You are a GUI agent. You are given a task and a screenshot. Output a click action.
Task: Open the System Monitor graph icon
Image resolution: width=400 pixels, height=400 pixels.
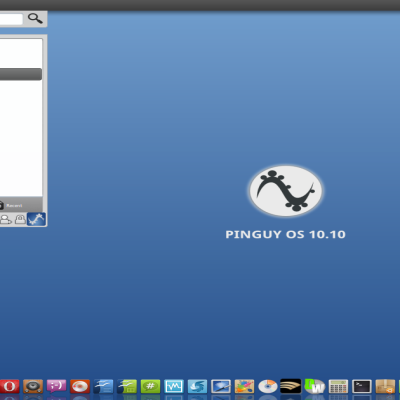pyautogui.click(x=174, y=387)
